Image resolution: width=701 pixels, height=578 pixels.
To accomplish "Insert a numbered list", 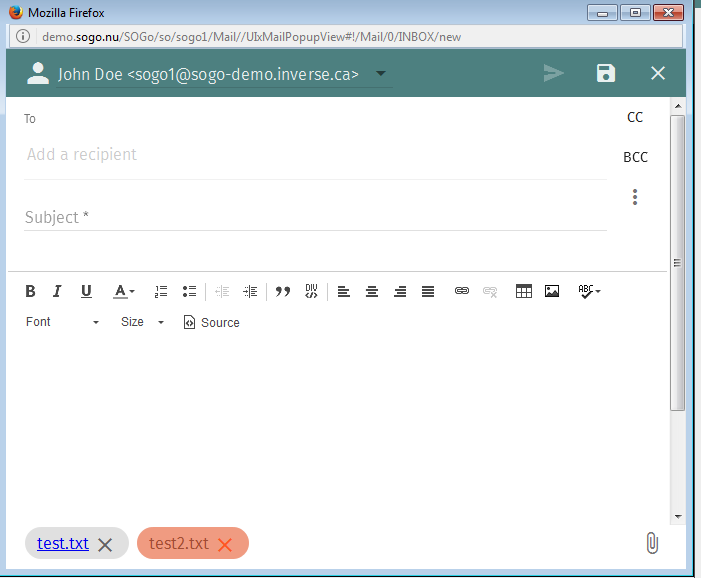I will pos(161,291).
